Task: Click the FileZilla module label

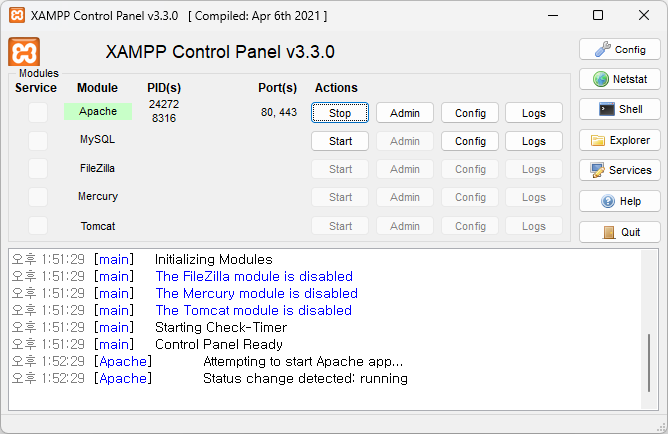Action: tap(98, 168)
